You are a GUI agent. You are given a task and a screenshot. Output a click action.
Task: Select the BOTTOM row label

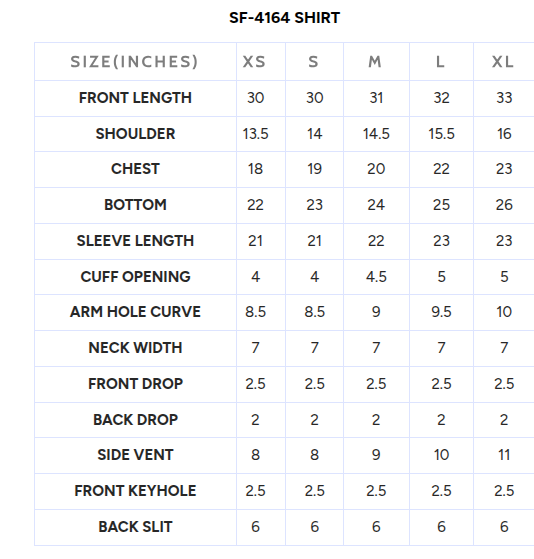pyautogui.click(x=135, y=205)
